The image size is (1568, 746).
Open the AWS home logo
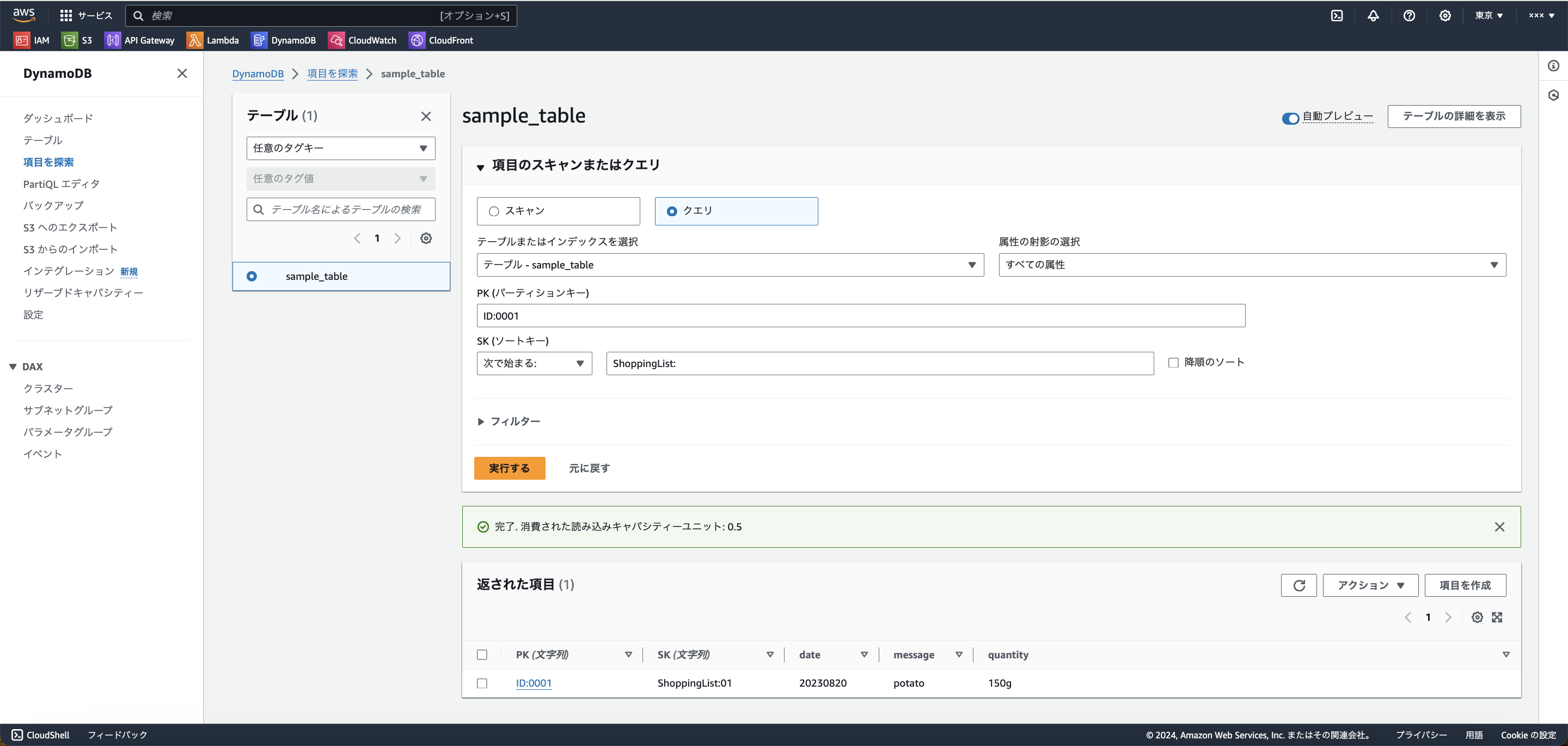[x=24, y=15]
